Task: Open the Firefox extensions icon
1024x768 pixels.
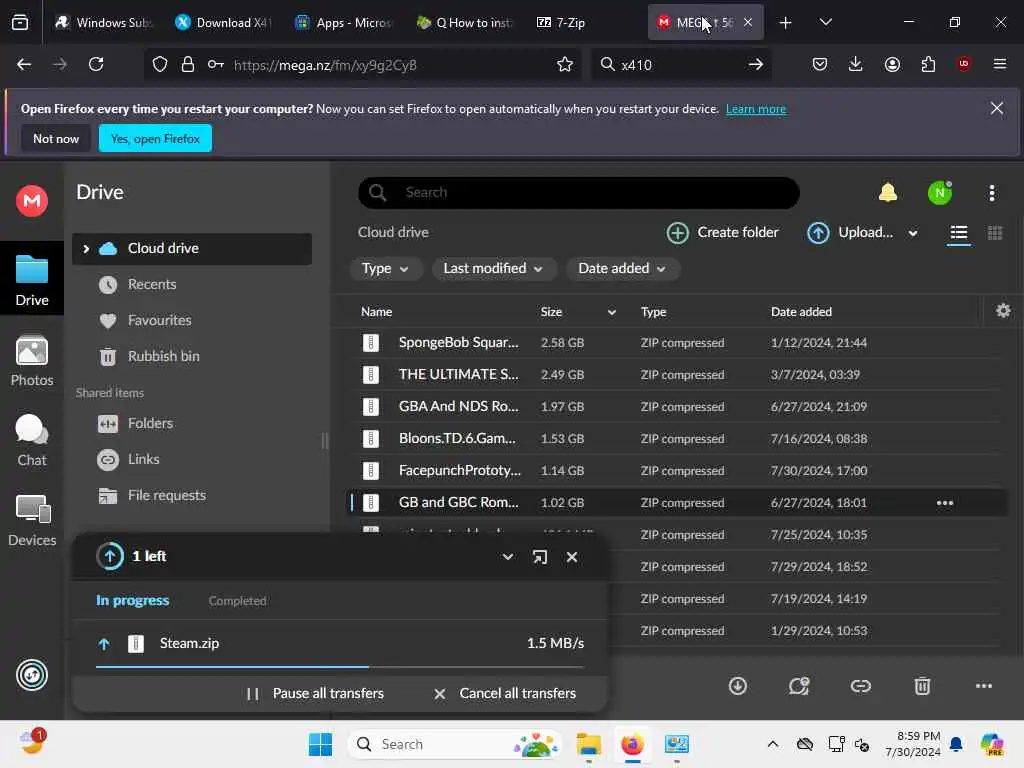Action: (928, 65)
